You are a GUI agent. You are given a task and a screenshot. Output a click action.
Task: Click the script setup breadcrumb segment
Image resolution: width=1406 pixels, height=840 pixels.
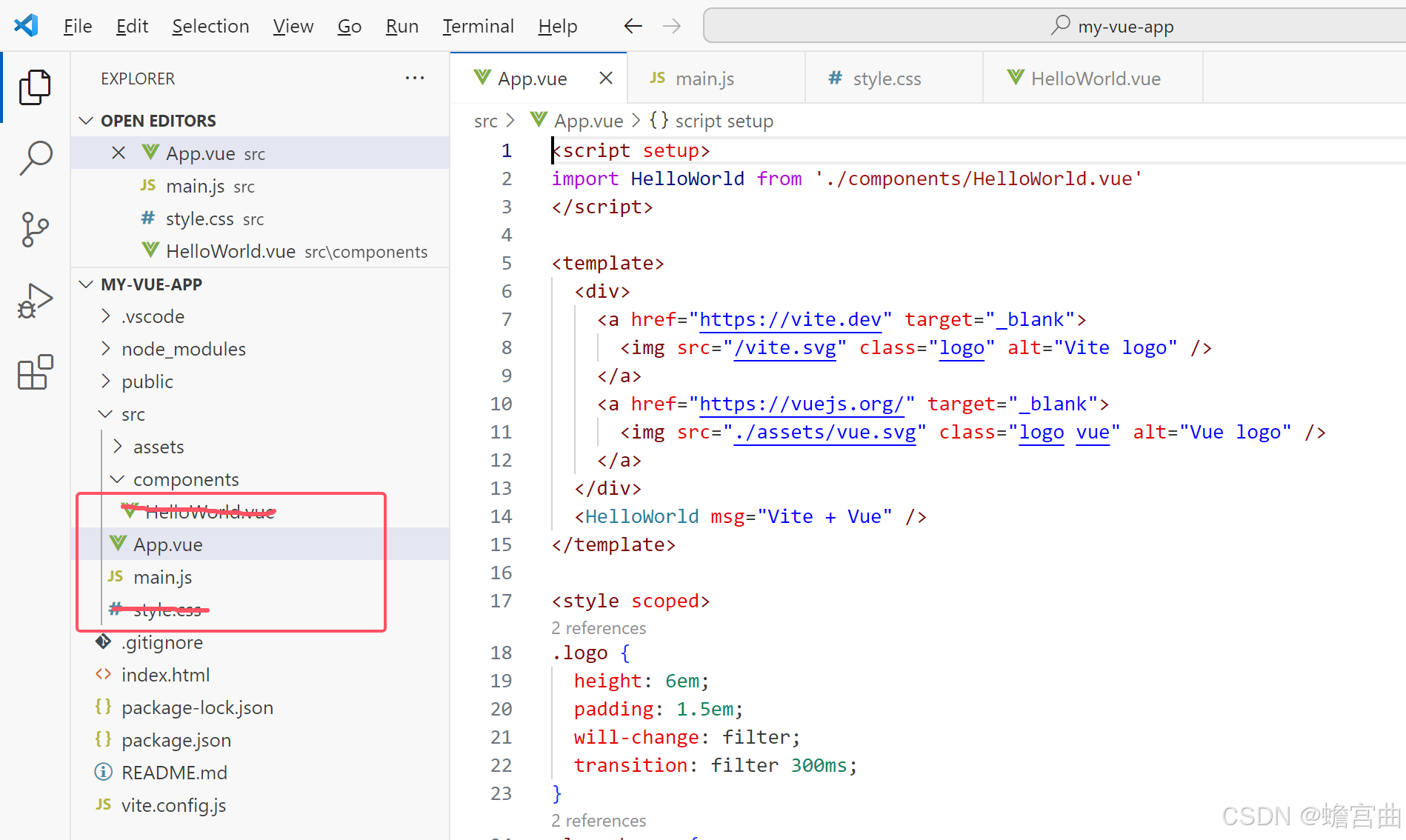point(724,121)
